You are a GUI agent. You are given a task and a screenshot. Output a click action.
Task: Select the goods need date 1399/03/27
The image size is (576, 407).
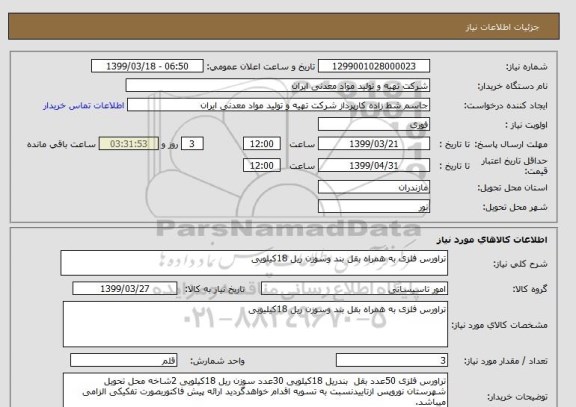pos(125,289)
